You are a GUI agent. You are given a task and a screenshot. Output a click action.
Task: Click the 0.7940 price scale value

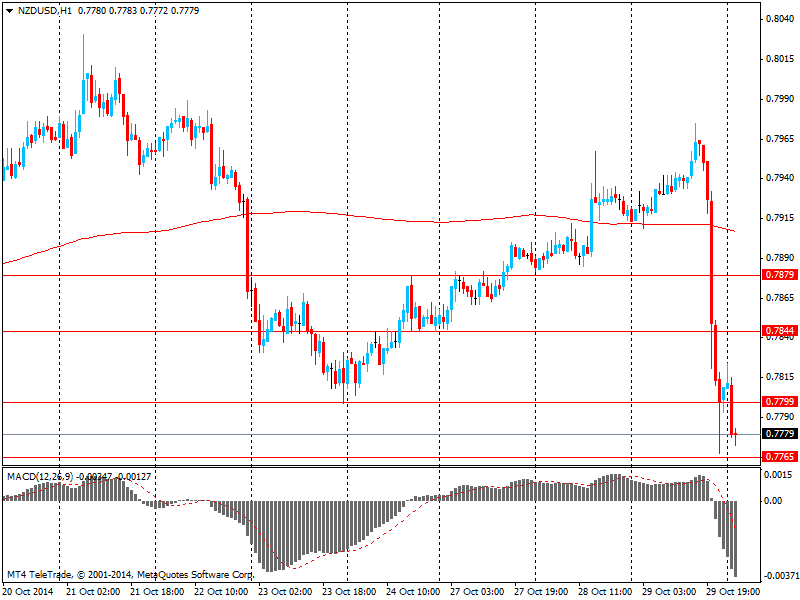click(x=780, y=178)
